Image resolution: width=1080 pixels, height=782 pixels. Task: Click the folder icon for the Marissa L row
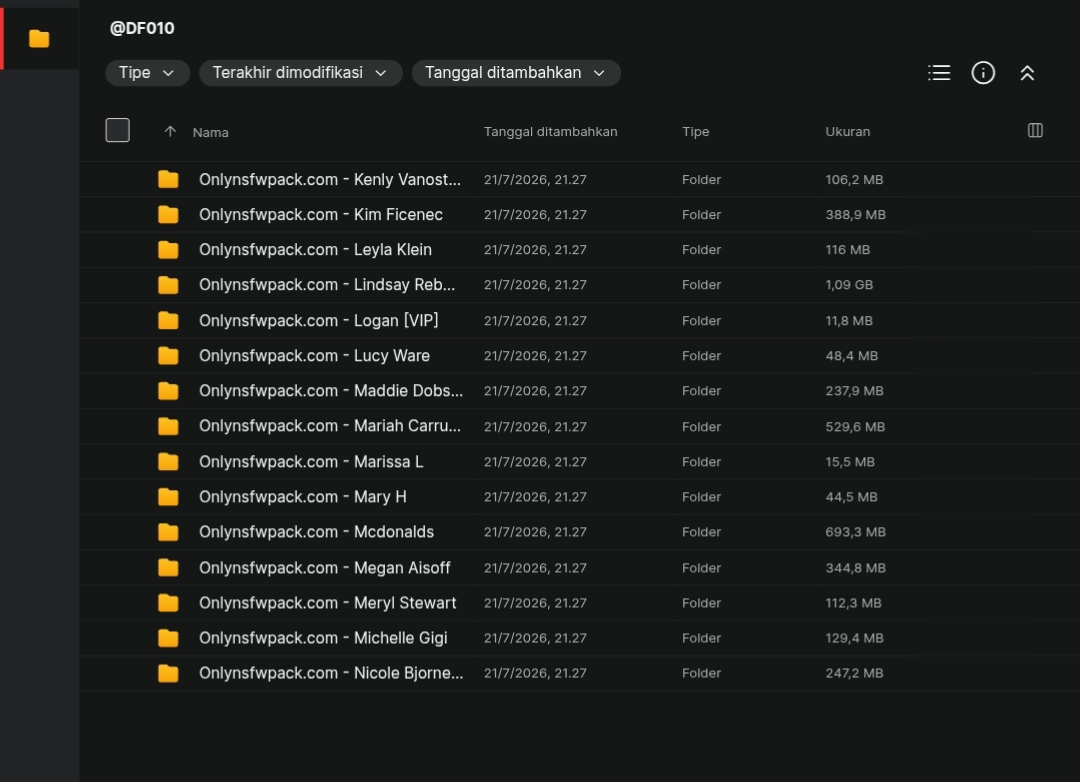[168, 462]
